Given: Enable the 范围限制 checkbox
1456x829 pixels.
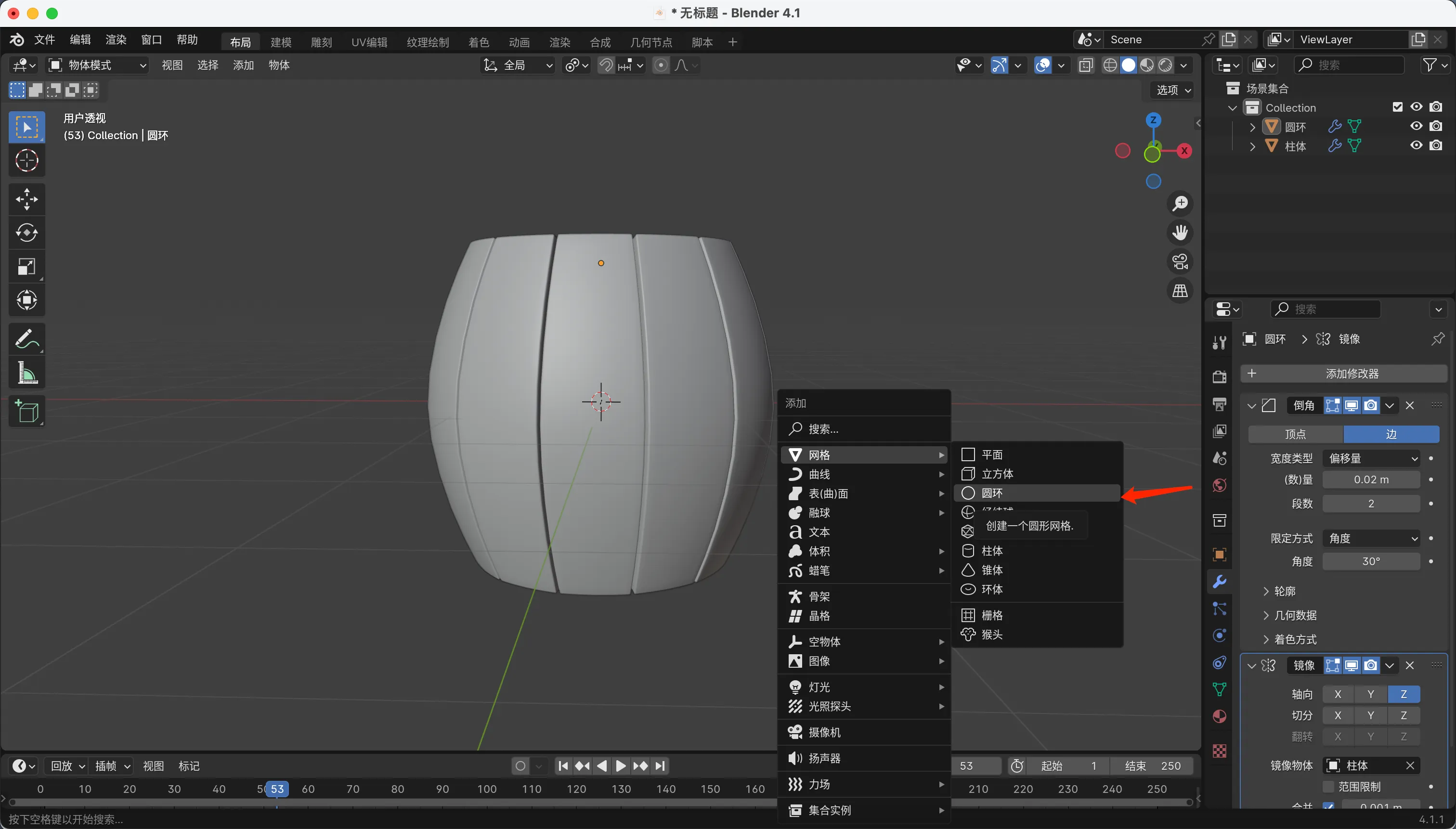Looking at the screenshot, I should [1328, 786].
